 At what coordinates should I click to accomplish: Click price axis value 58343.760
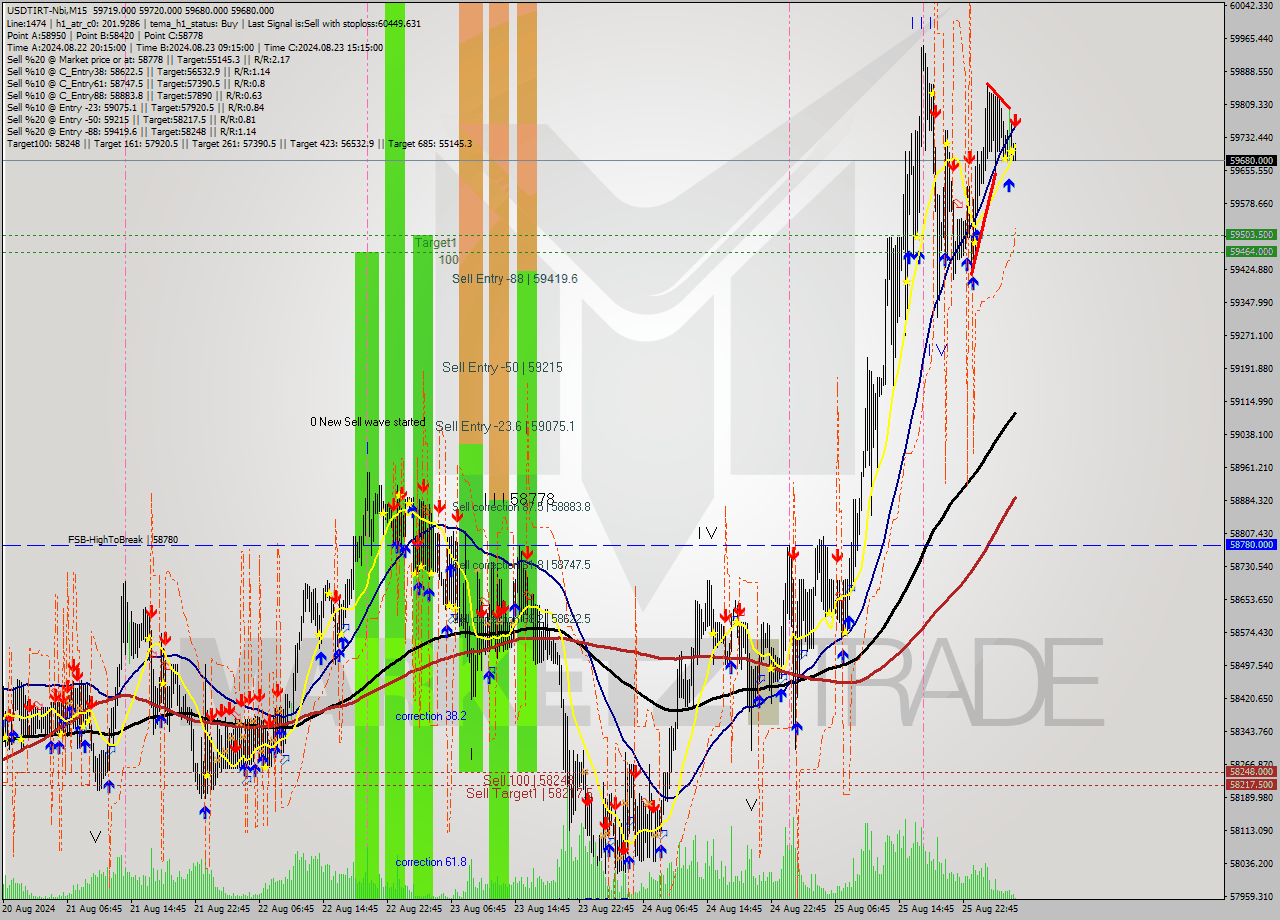coord(1252,731)
